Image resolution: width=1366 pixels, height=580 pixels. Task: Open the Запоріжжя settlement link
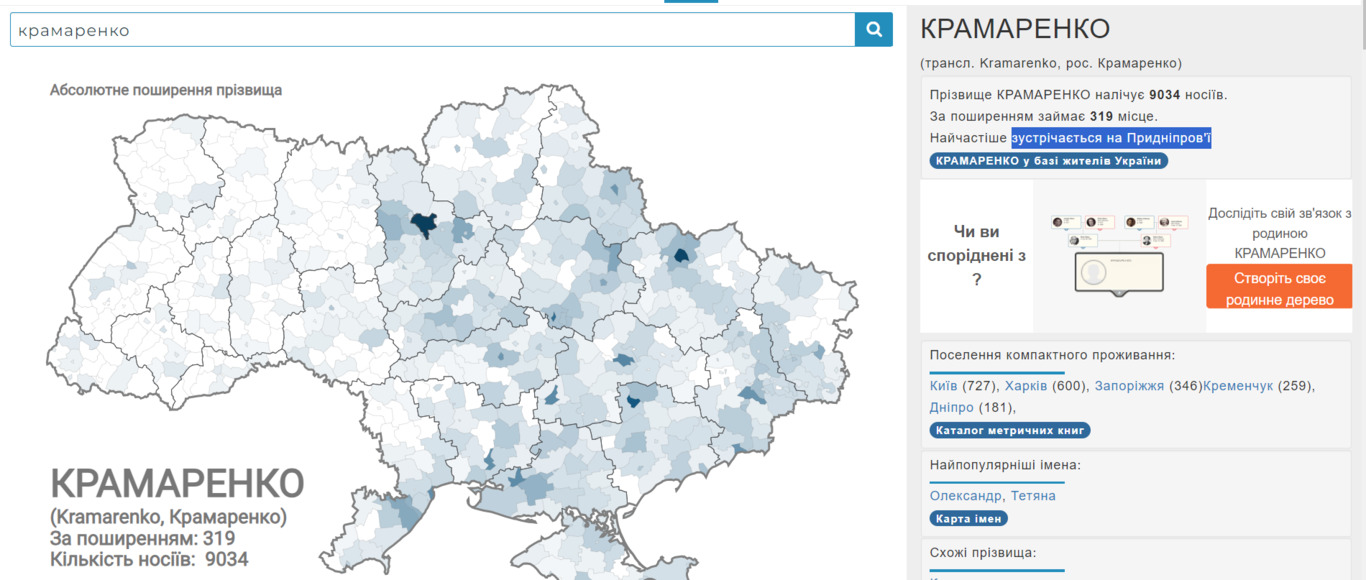[1129, 386]
